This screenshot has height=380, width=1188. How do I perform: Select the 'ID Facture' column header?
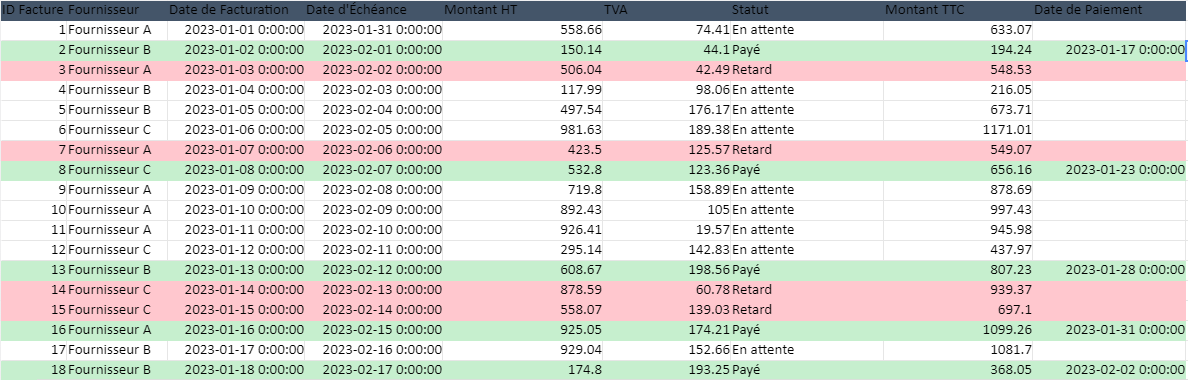pos(33,11)
